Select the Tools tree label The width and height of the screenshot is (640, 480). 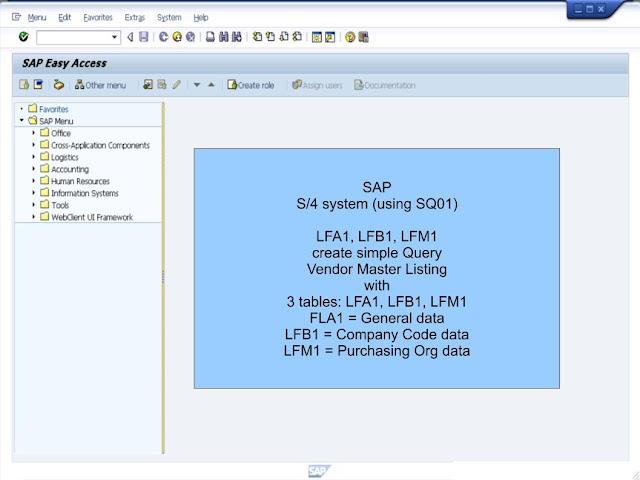(x=60, y=205)
